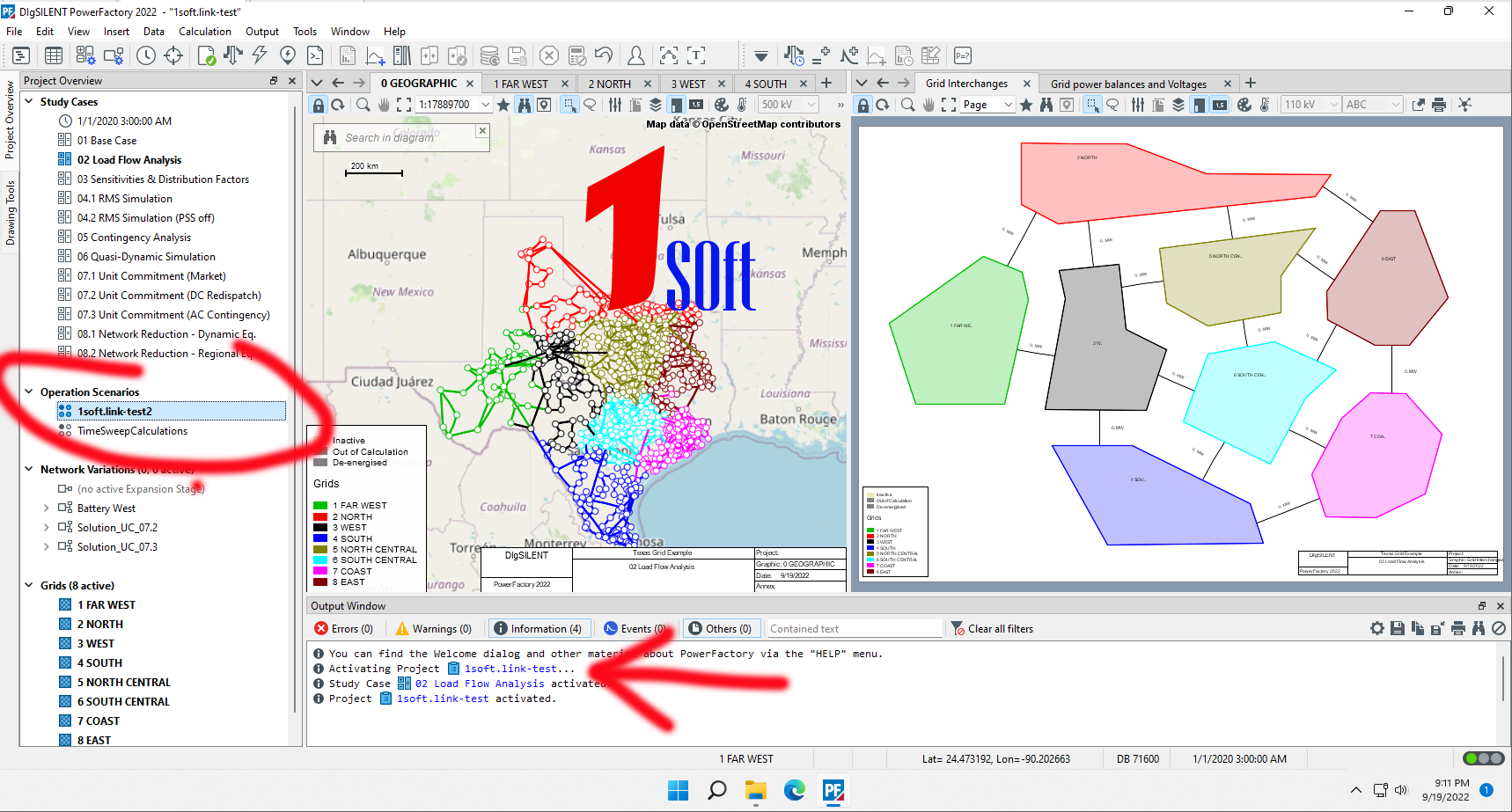
Task: Click binoculars search icon in Output Window
Action: [1479, 628]
